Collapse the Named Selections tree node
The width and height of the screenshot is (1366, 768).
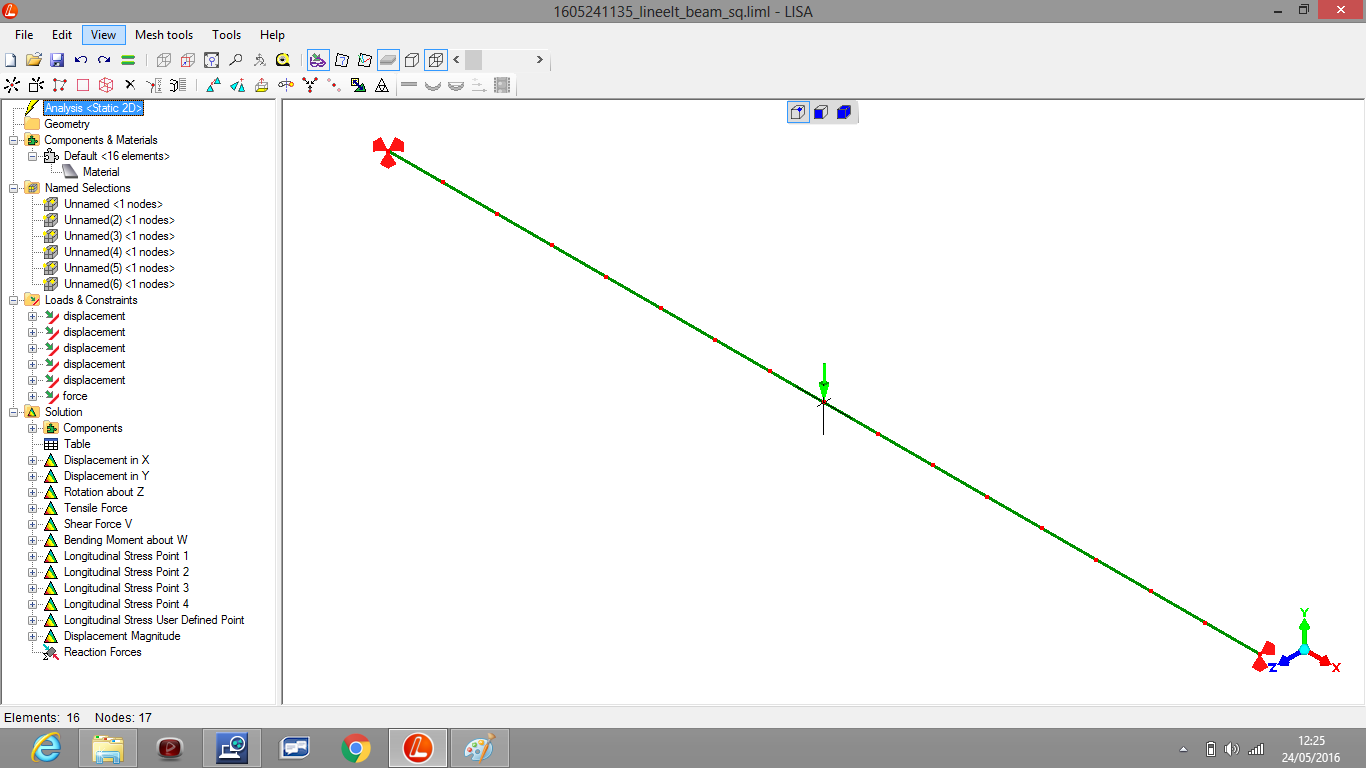(x=13, y=188)
